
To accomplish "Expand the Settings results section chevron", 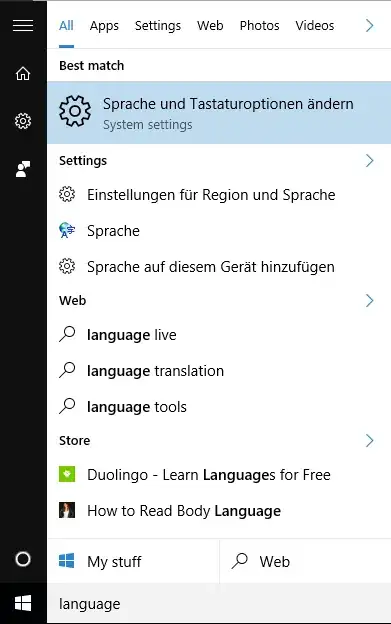I will click(x=370, y=161).
